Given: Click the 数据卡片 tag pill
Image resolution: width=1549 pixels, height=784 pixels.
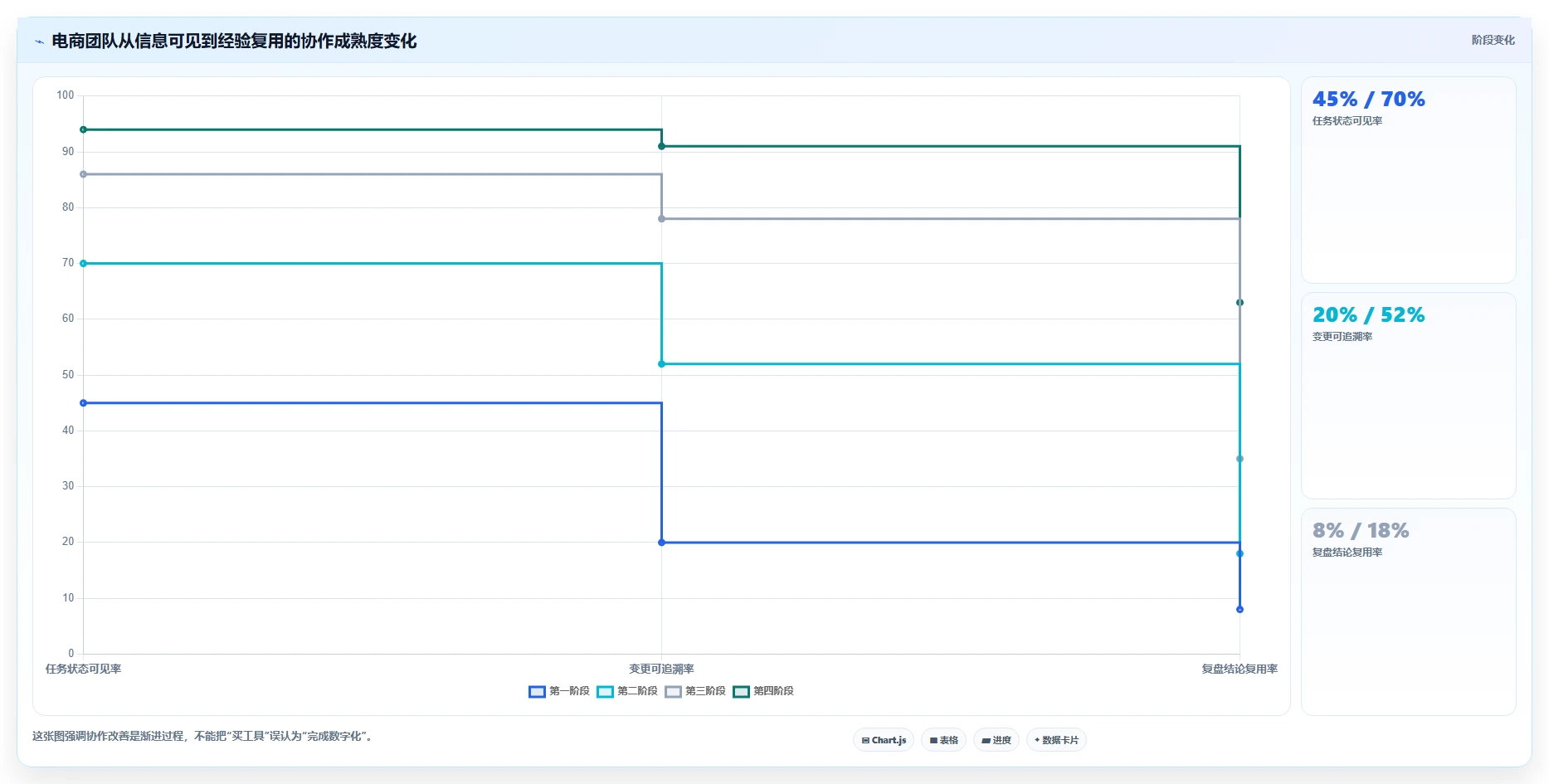Looking at the screenshot, I should (1056, 740).
